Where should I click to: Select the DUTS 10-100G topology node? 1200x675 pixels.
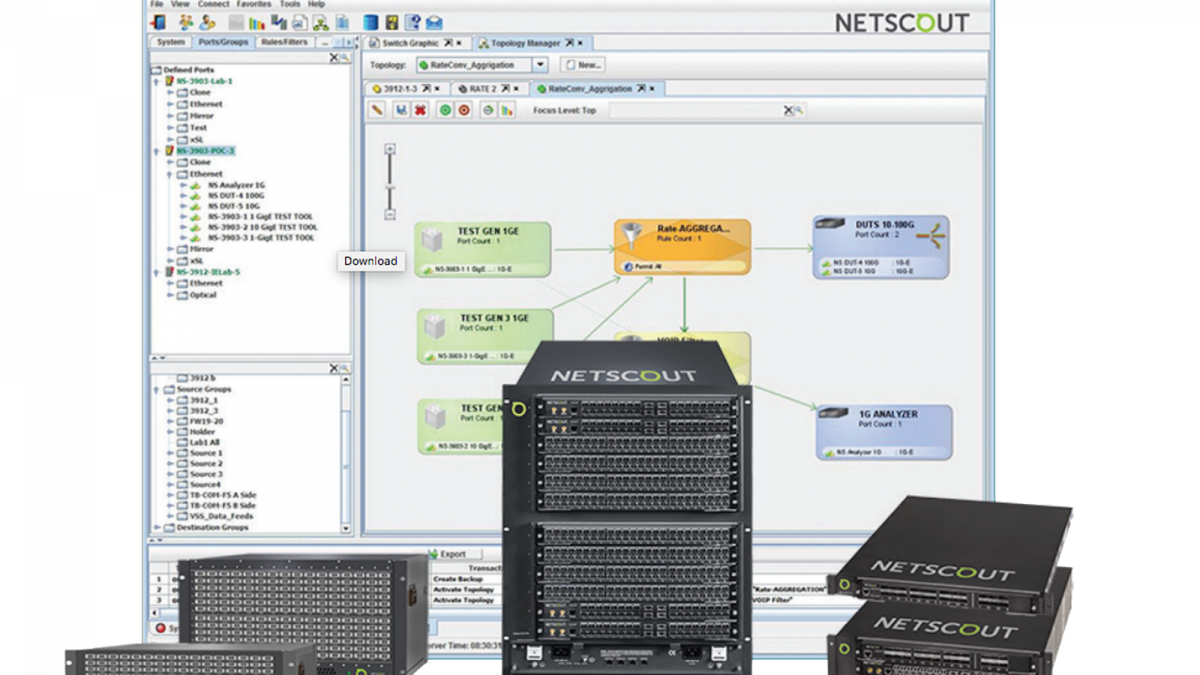click(x=881, y=247)
